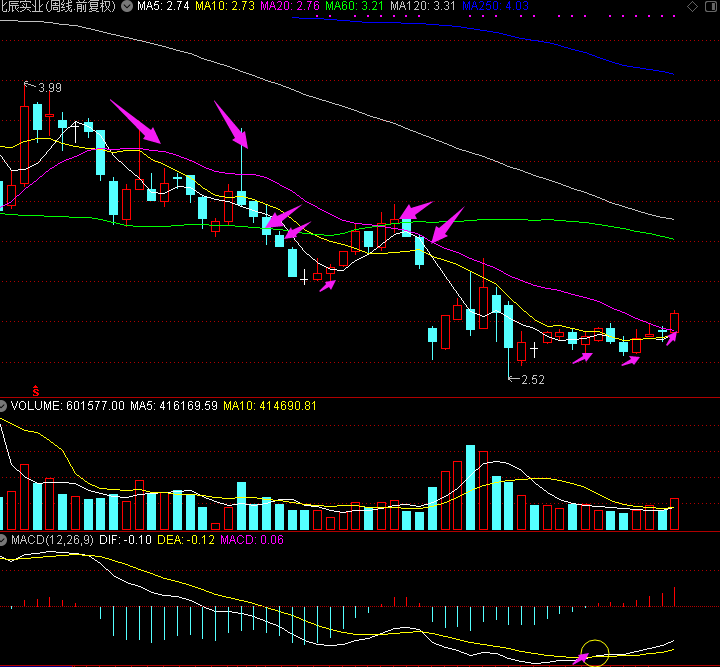
Task: Open the main chart indicator dropdown beside 北辰实业
Action: (127, 6)
